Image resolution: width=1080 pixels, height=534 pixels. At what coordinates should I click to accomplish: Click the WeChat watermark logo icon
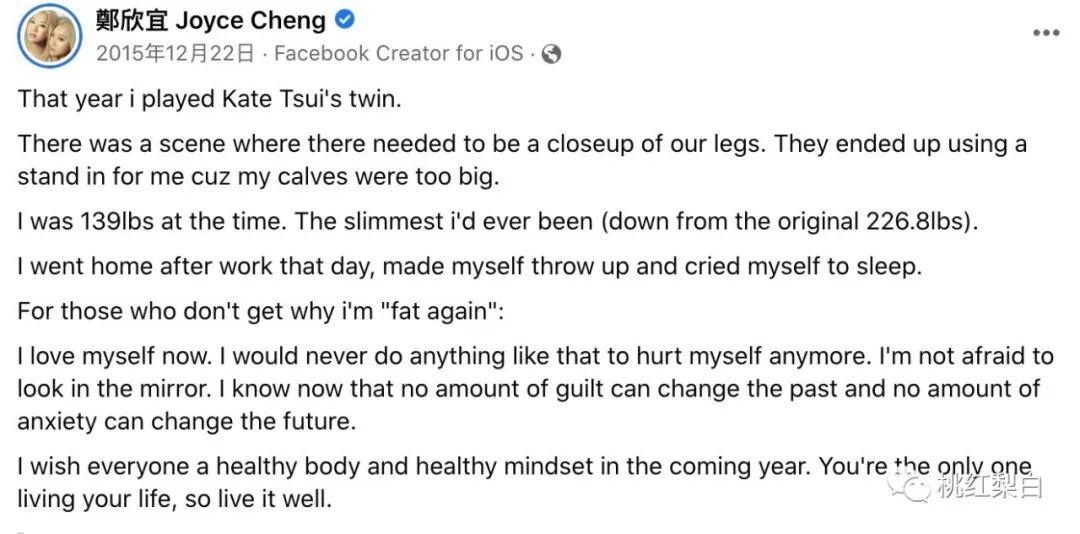tap(910, 485)
